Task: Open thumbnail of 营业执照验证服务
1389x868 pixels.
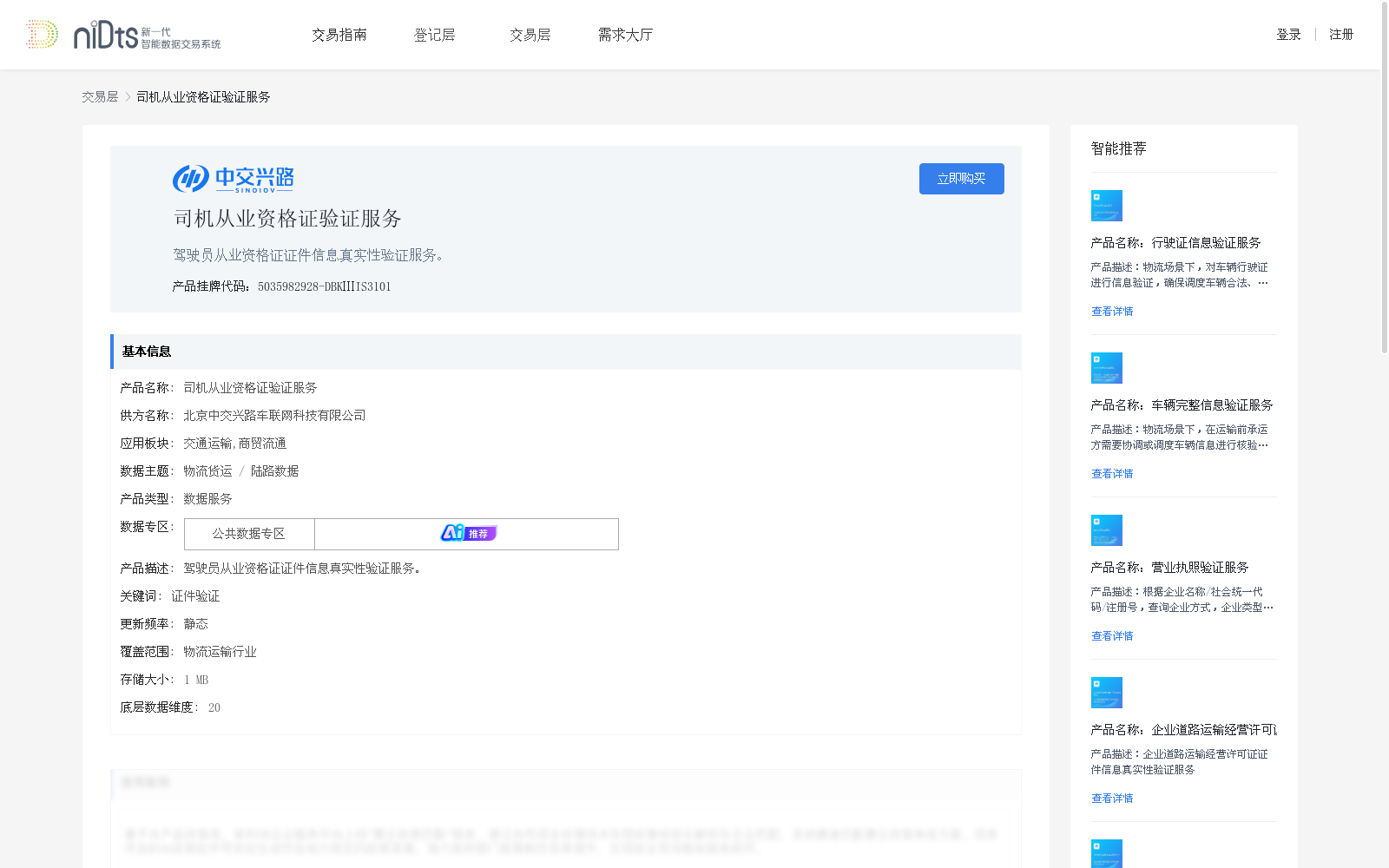Action: 1107,530
